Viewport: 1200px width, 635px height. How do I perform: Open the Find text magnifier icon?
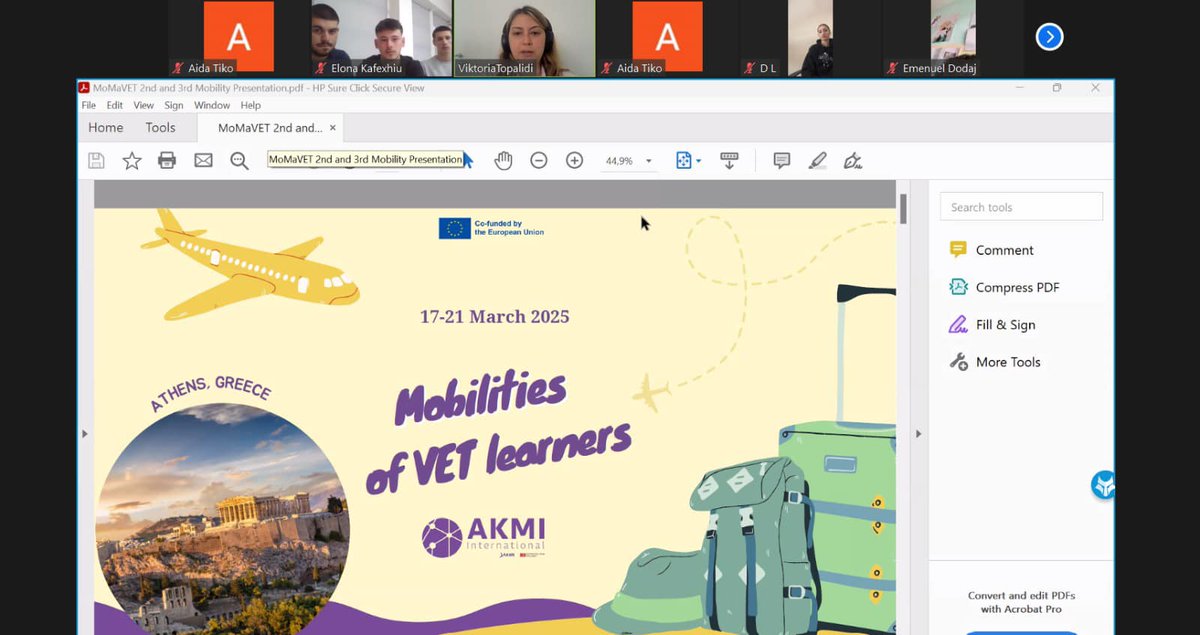(x=239, y=160)
